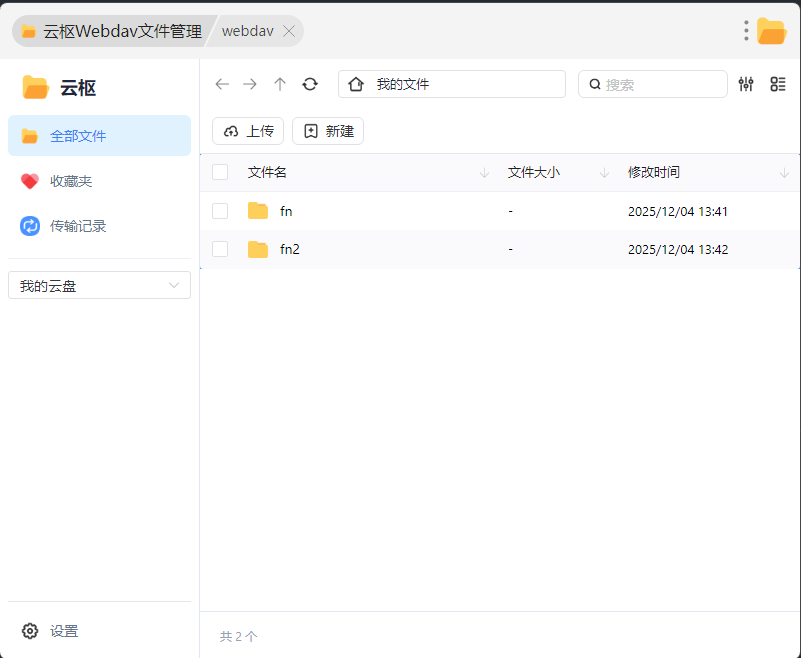The image size is (801, 658).
Task: Sort by 文件名 column arrow
Action: click(485, 173)
